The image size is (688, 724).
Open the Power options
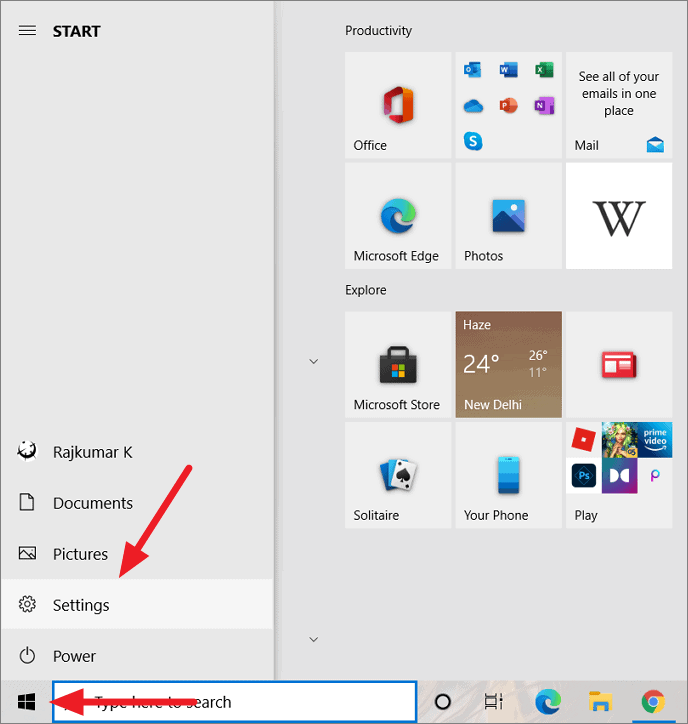tap(137, 656)
